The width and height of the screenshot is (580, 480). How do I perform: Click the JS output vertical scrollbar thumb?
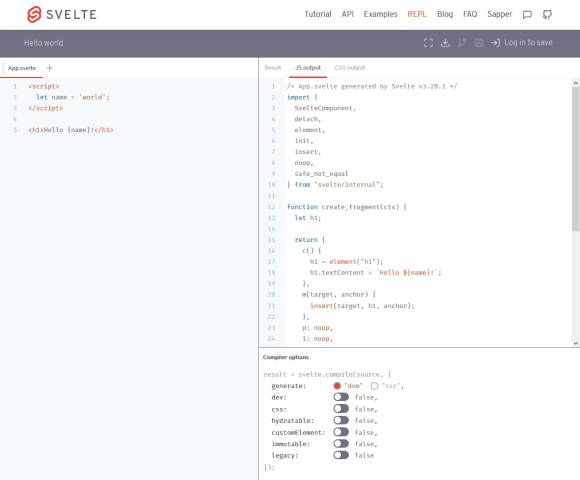click(x=576, y=159)
